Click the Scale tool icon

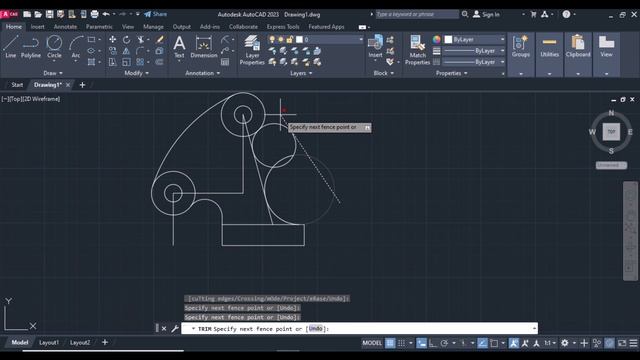coord(127,62)
